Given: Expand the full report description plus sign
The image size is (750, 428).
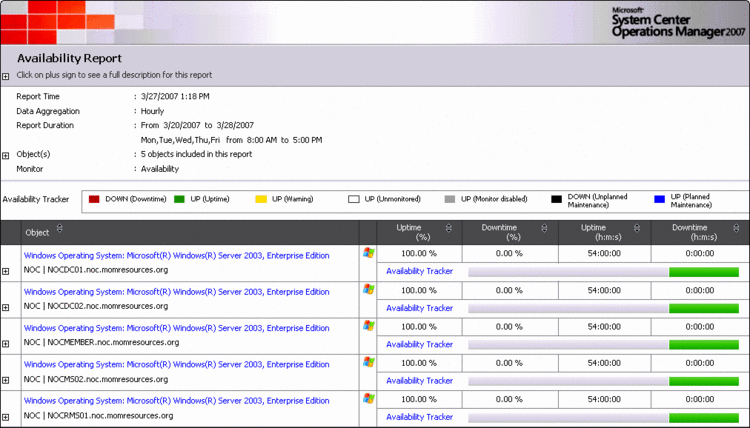Looking at the screenshot, I should pyautogui.click(x=6, y=76).
